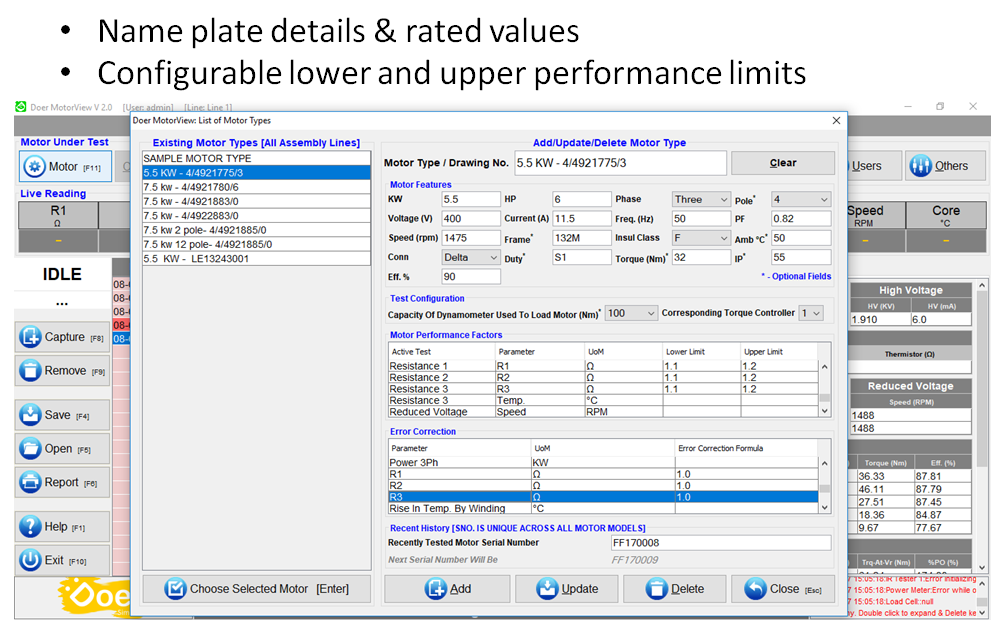Click into the Motor Type / Drawing No. field
The image size is (1001, 637).
click(x=620, y=163)
